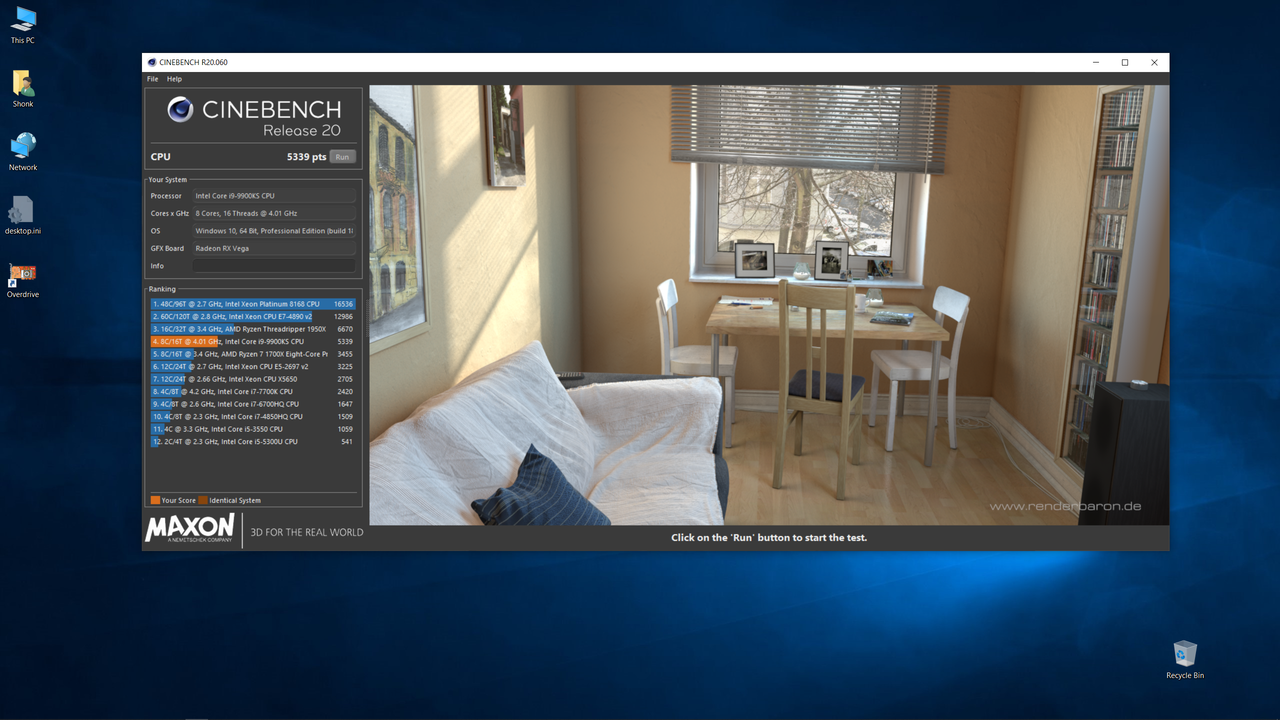The width and height of the screenshot is (1280, 720).
Task: Start the CPU test with Run
Action: [x=342, y=157]
